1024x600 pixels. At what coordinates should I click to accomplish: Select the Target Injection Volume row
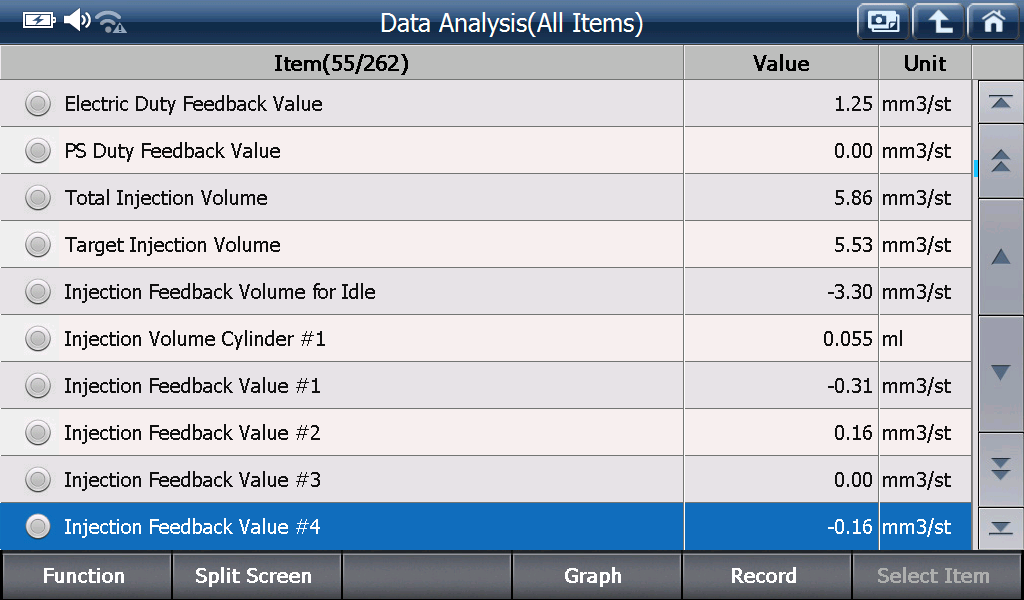pyautogui.click(x=485, y=244)
